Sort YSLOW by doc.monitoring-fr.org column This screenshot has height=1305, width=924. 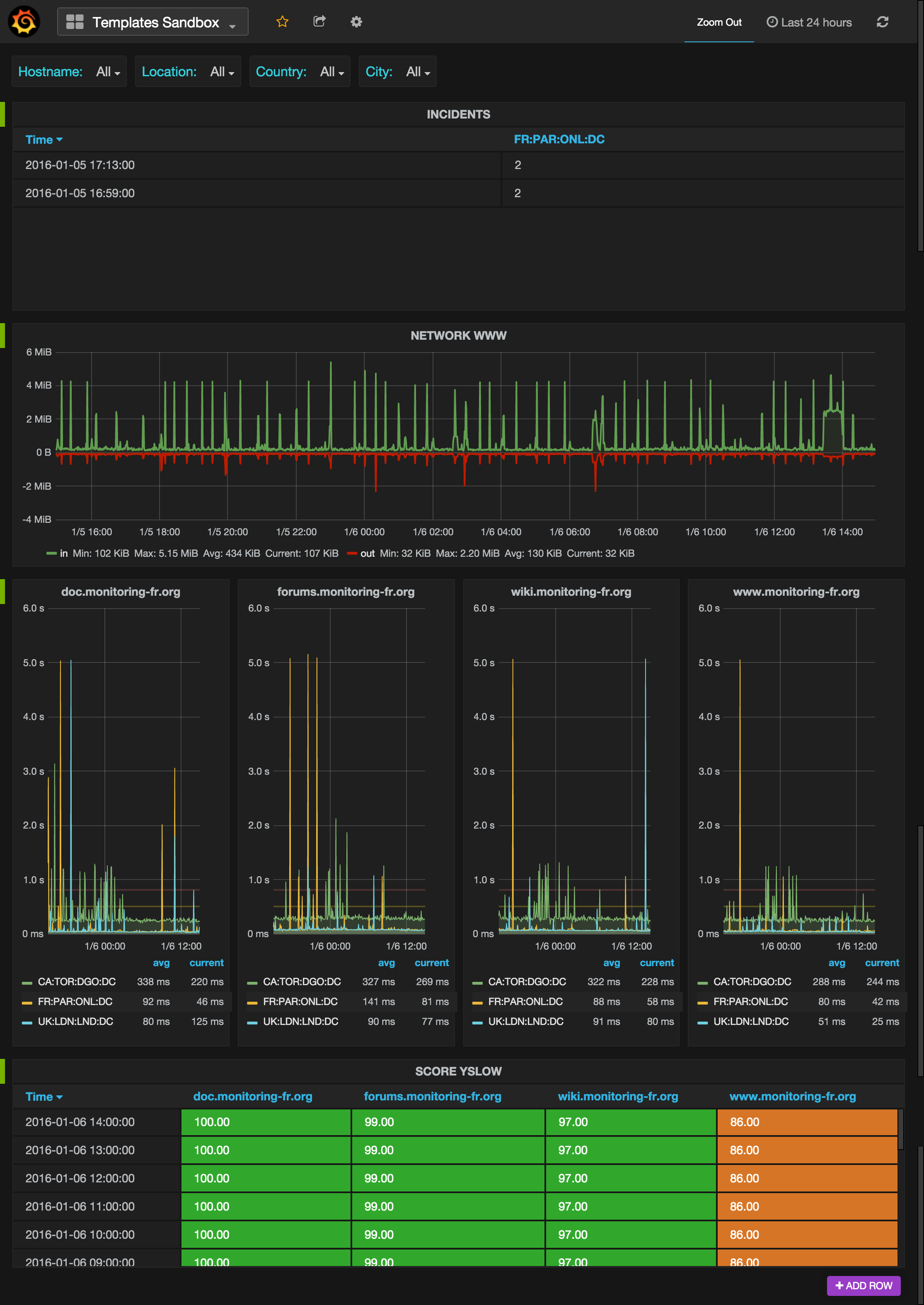(x=253, y=1096)
